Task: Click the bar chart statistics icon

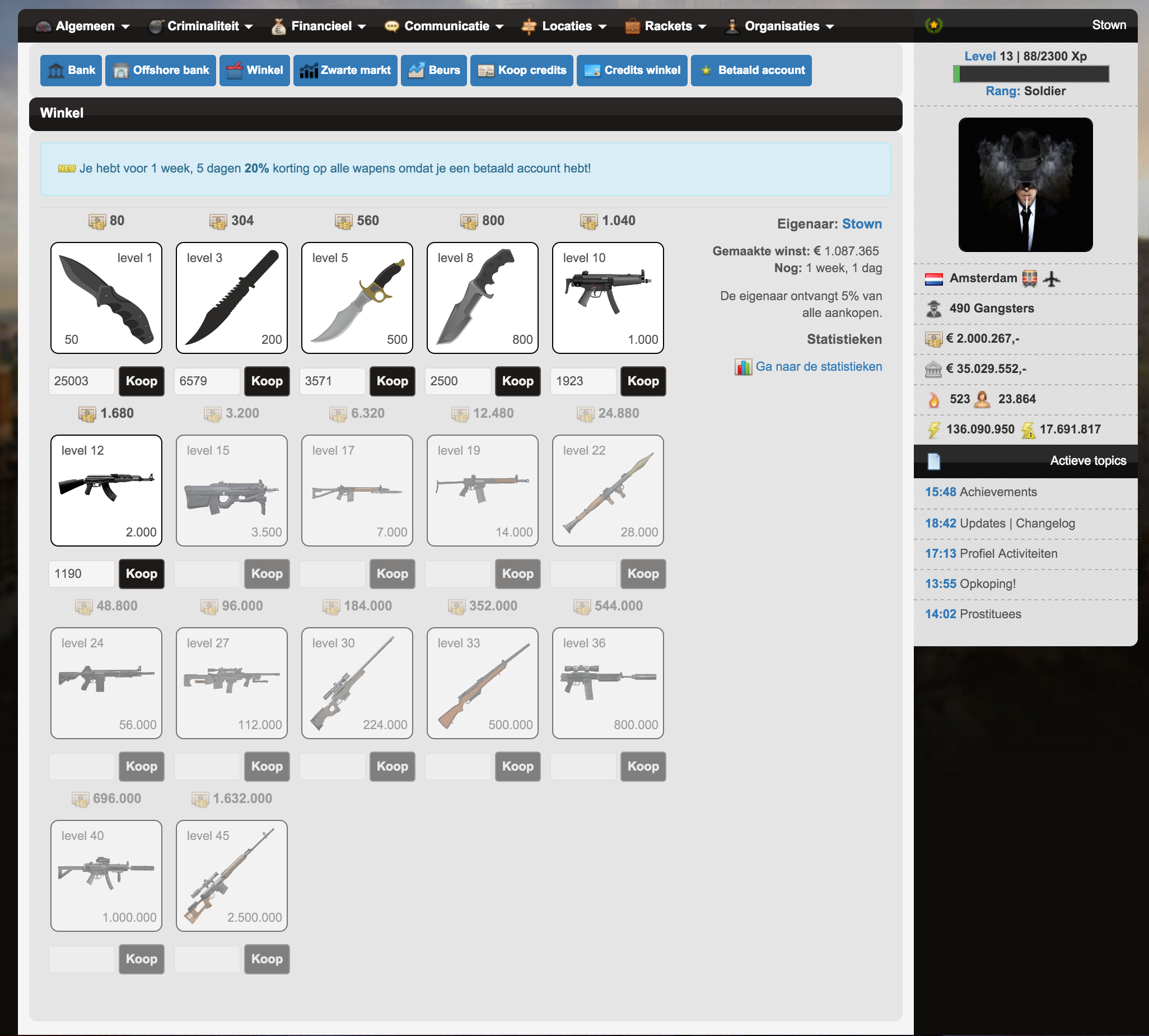Action: click(x=742, y=367)
